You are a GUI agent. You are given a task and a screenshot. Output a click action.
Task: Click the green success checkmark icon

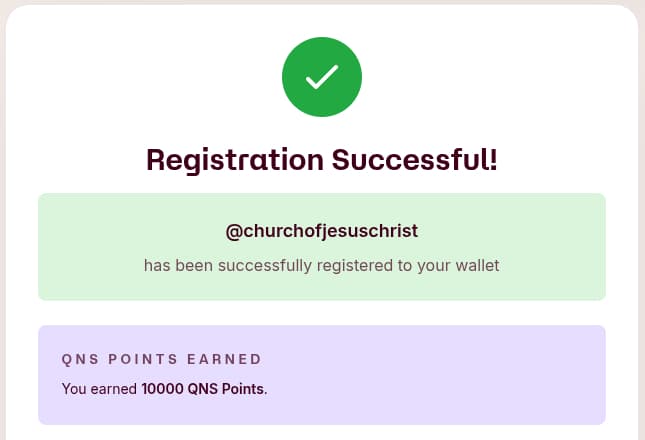click(x=322, y=77)
